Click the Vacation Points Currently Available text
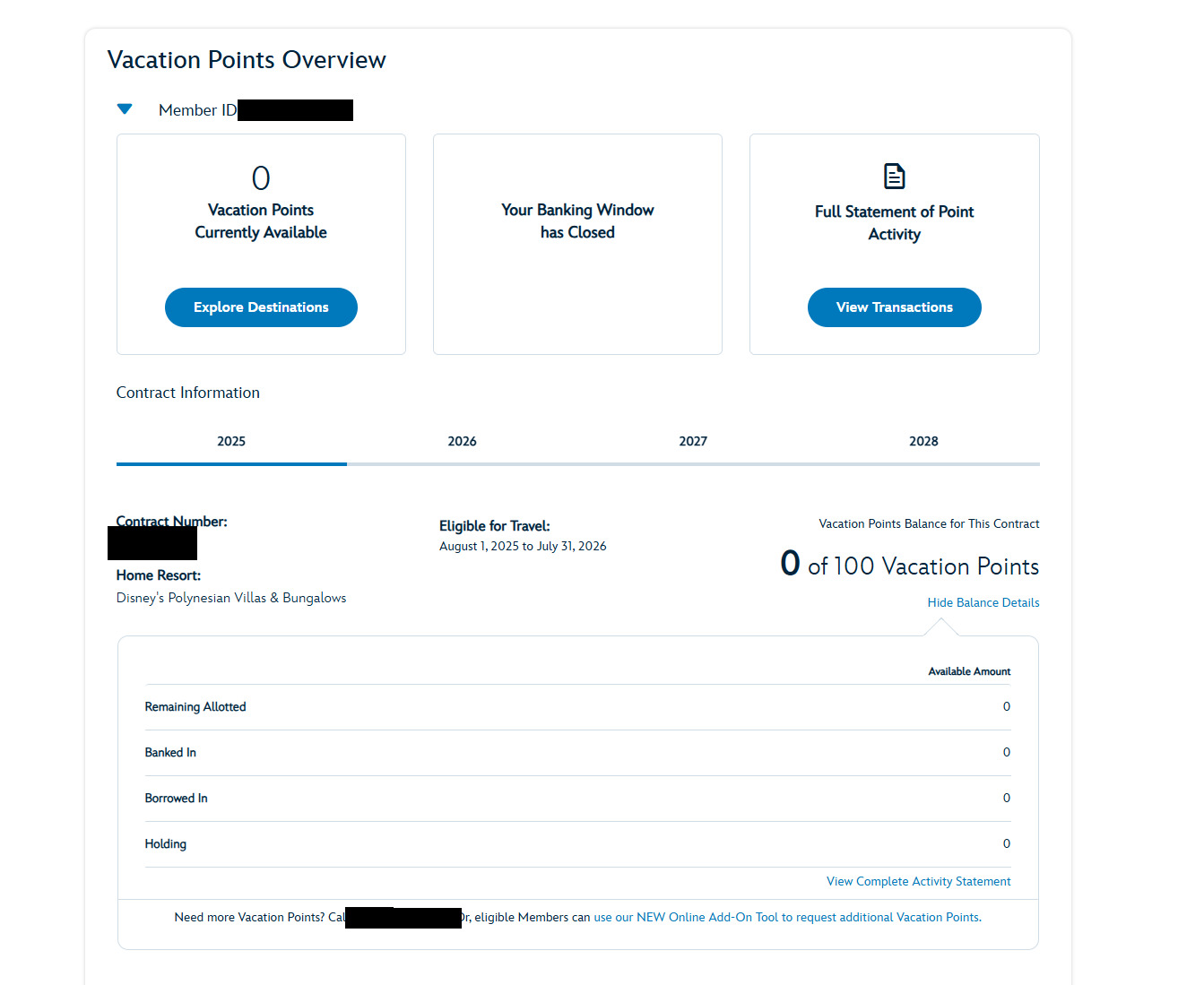 pyautogui.click(x=261, y=221)
